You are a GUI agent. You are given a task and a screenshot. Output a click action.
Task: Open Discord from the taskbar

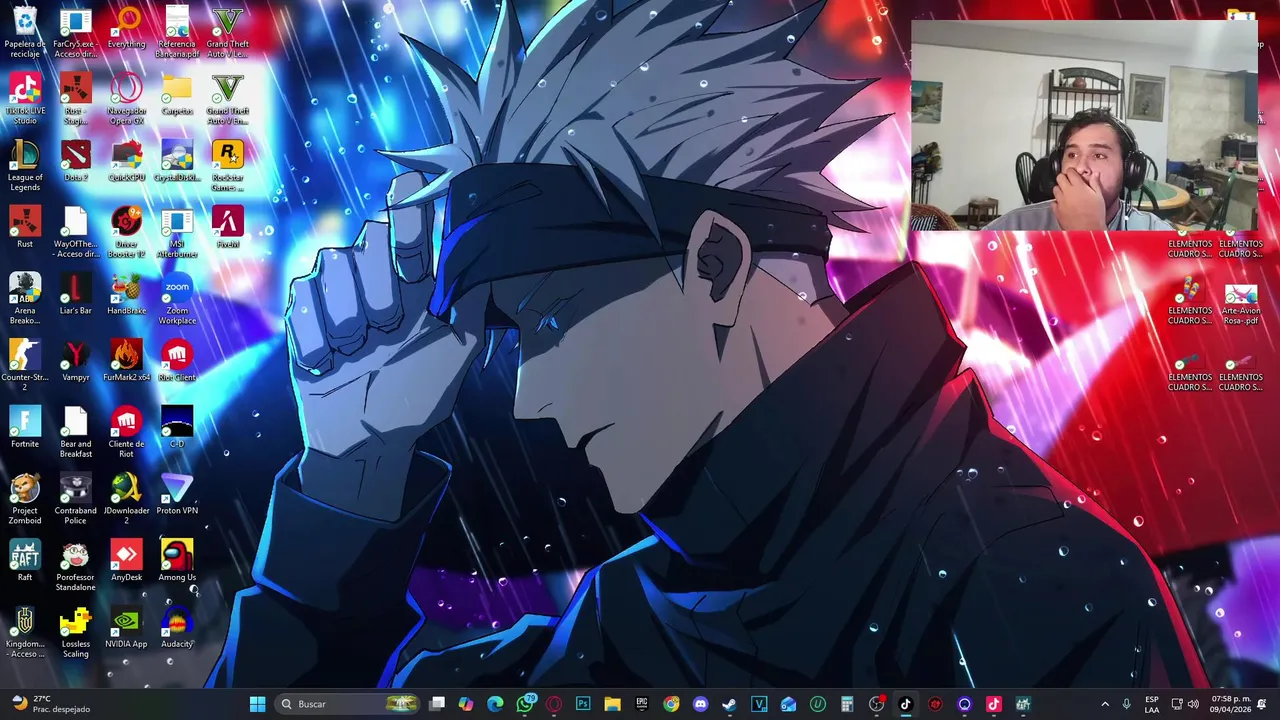coord(700,704)
